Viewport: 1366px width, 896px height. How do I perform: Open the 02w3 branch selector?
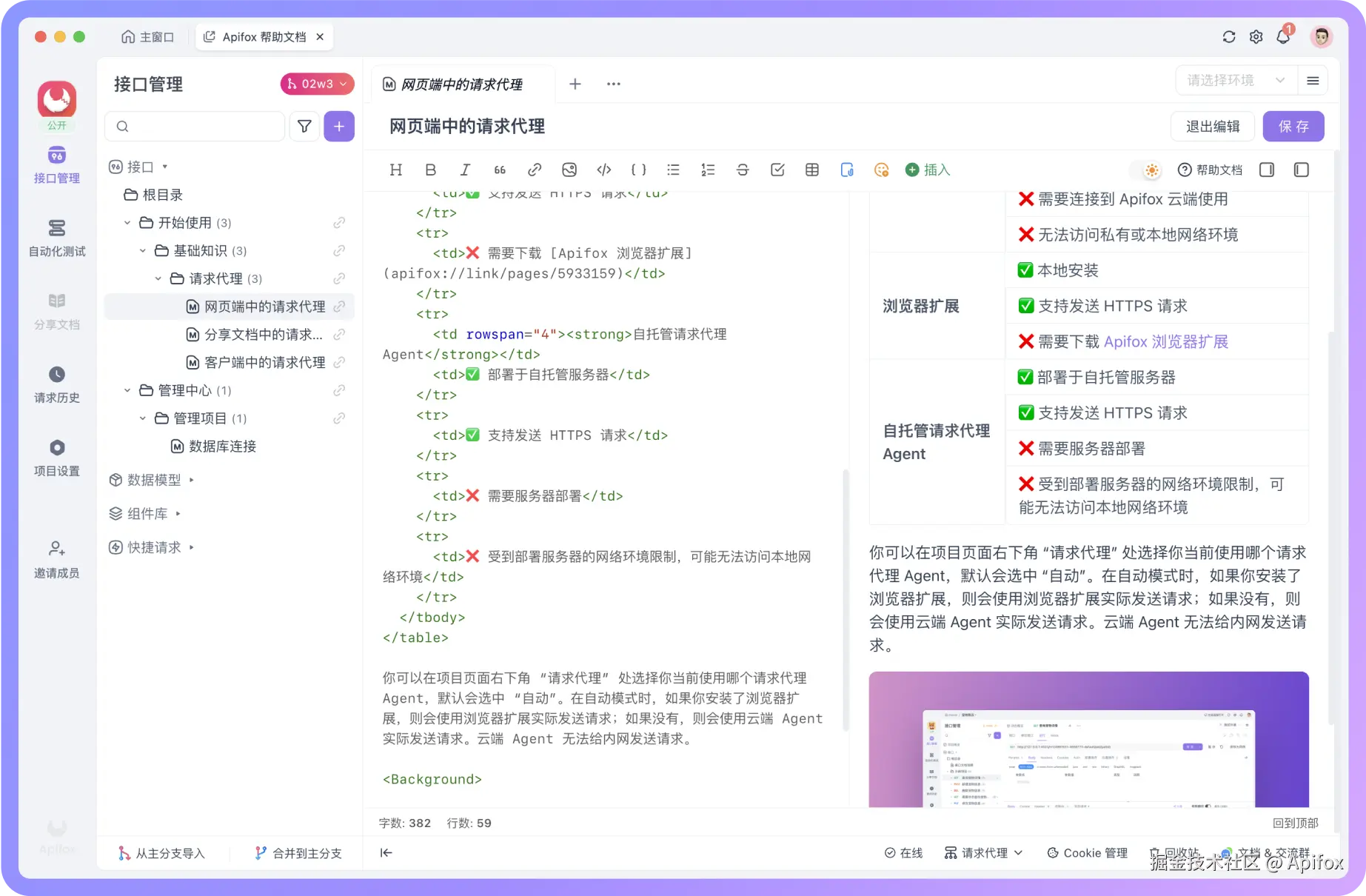(316, 84)
